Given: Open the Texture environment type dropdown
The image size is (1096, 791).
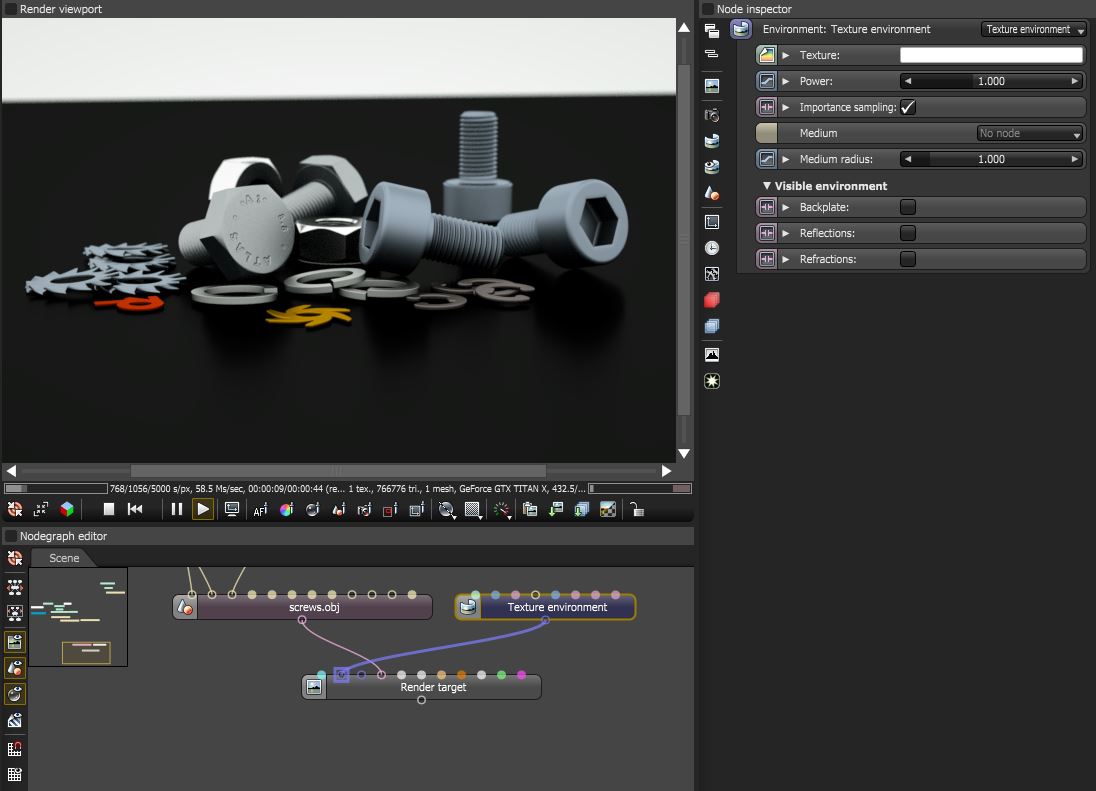Looking at the screenshot, I should [1033, 29].
